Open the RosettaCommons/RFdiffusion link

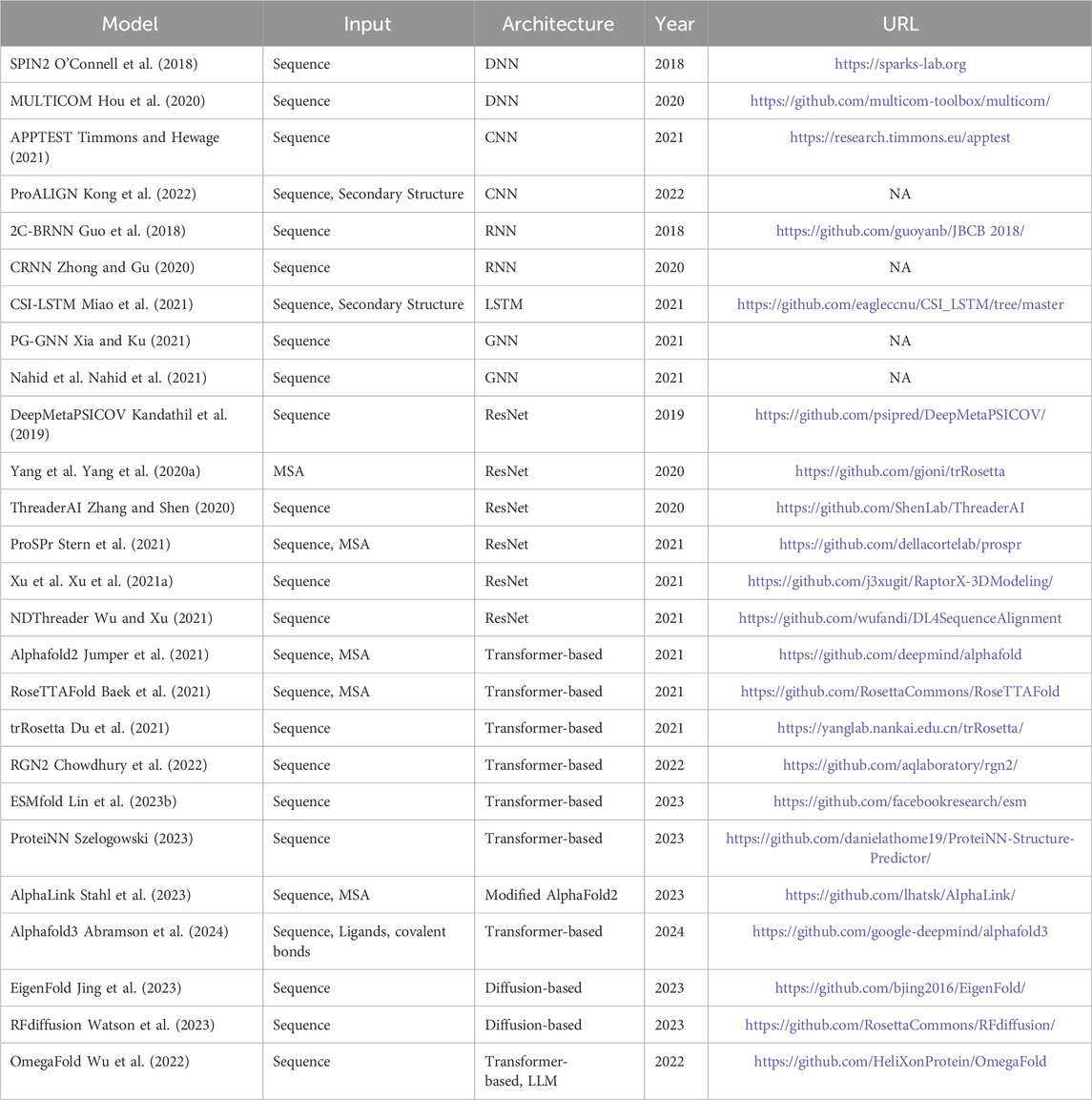900,1025
